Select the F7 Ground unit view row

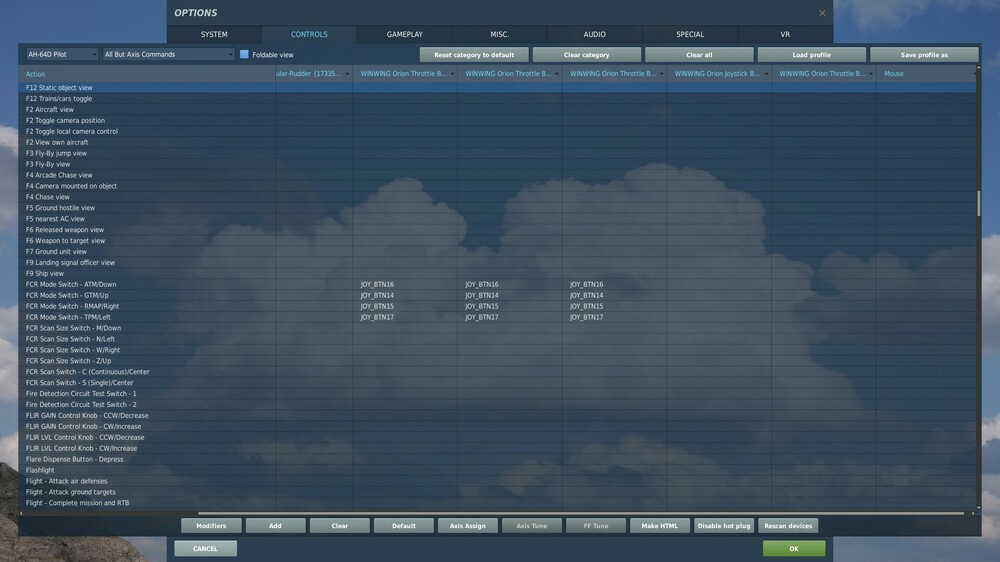coord(497,251)
